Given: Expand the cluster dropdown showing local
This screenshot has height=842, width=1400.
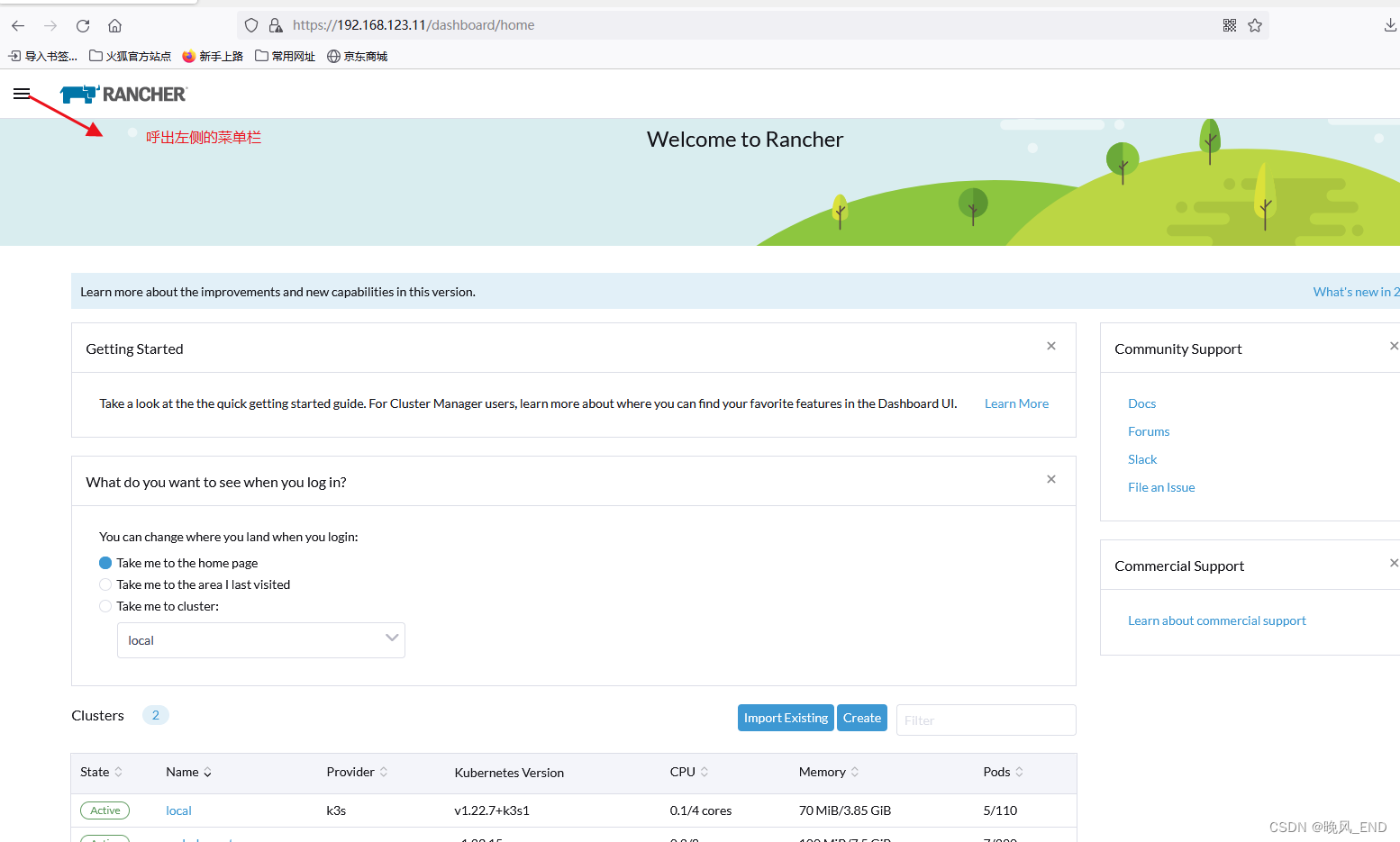Looking at the screenshot, I should 261,640.
